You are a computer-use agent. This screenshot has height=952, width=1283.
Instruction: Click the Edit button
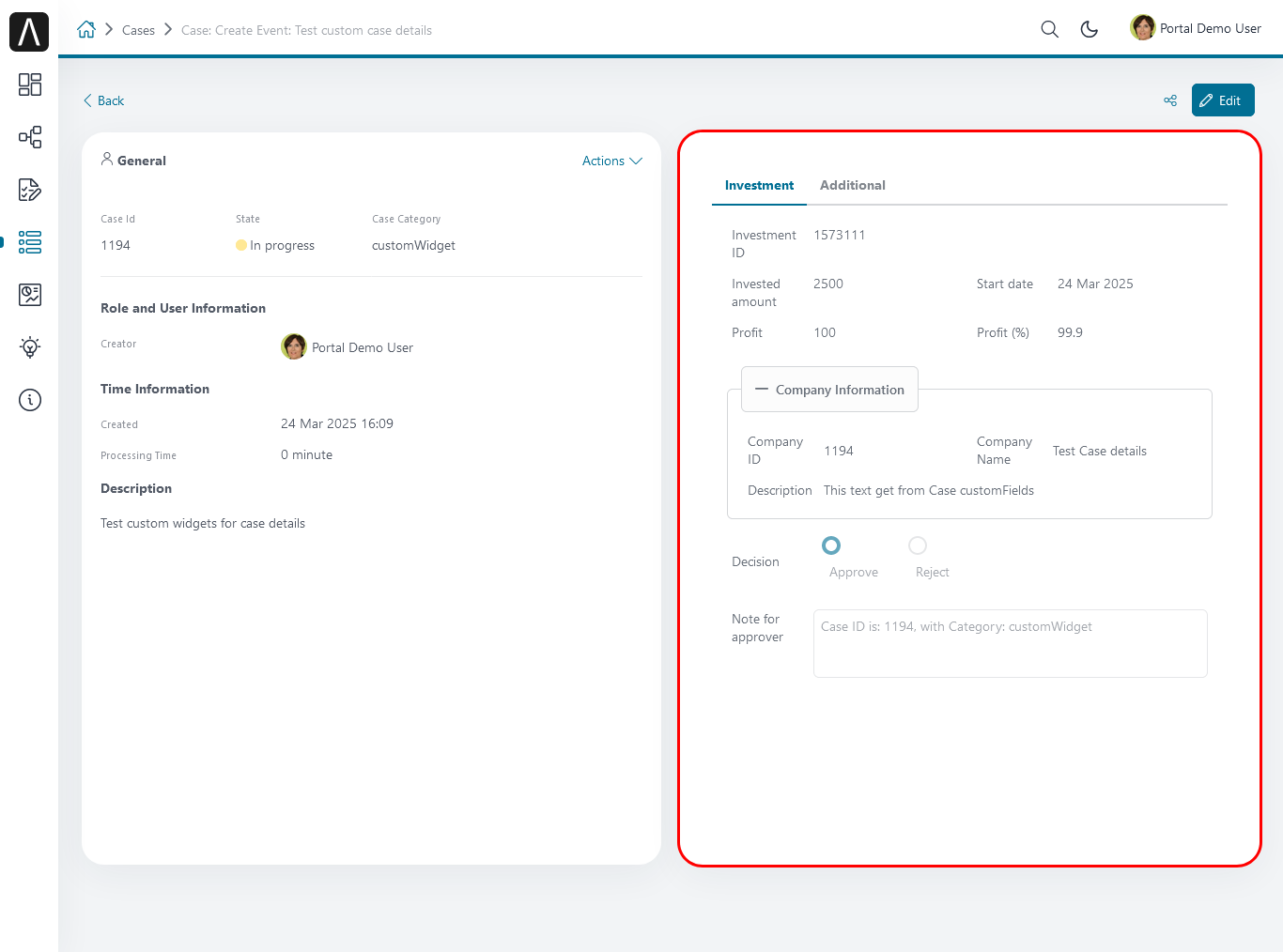pyautogui.click(x=1222, y=100)
